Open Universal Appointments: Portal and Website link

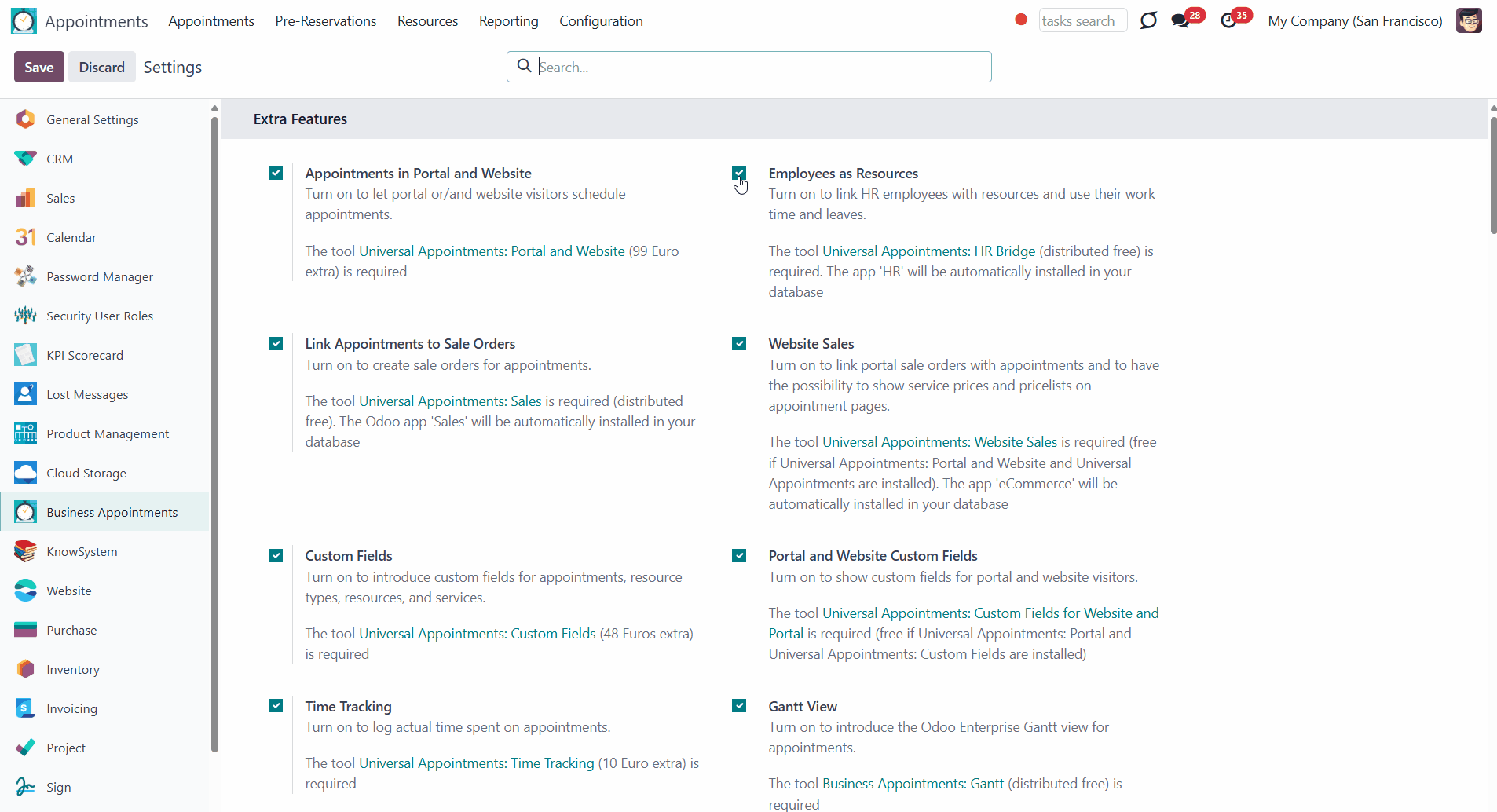[492, 251]
